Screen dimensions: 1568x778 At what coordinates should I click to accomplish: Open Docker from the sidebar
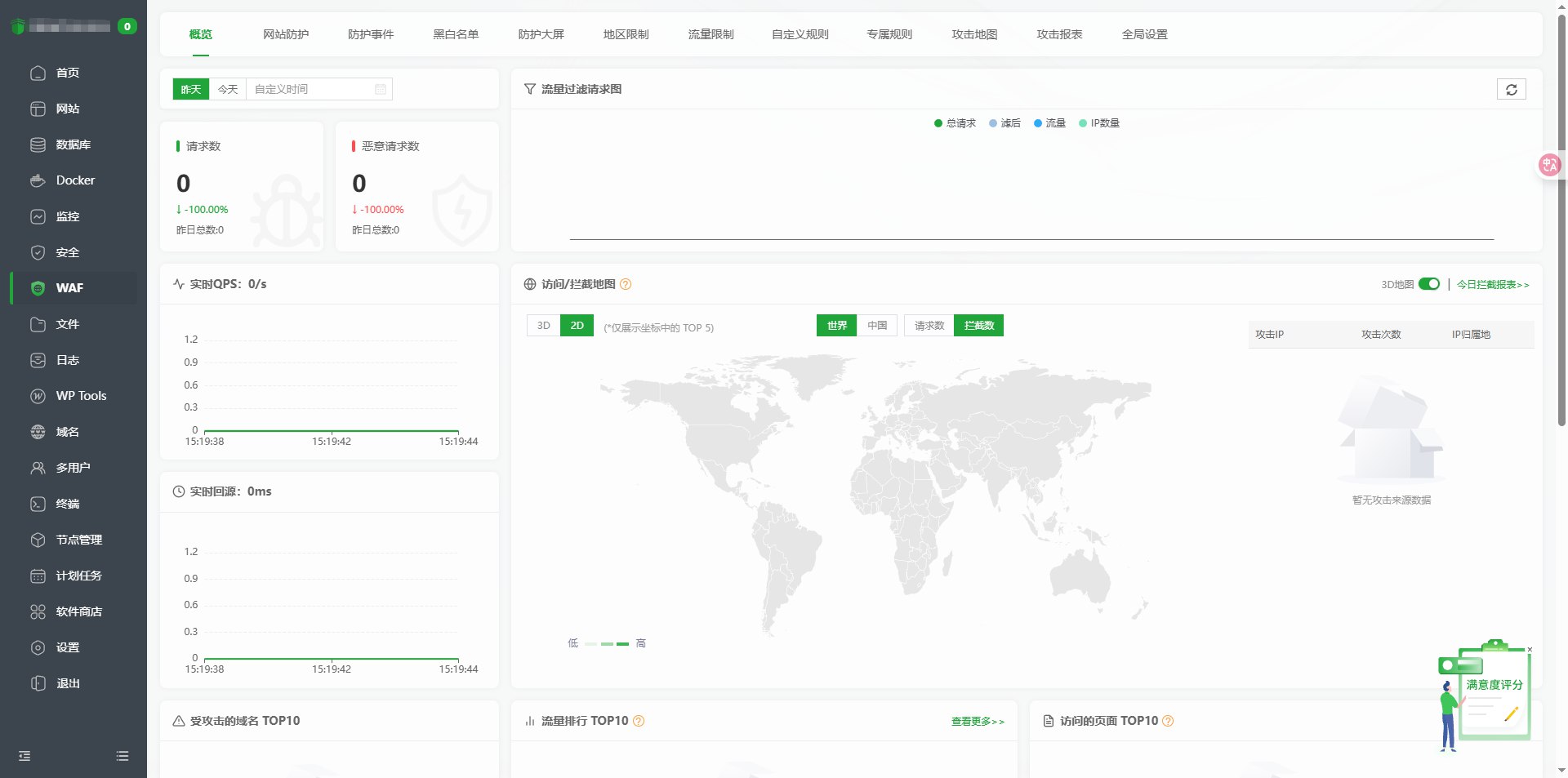coord(74,180)
